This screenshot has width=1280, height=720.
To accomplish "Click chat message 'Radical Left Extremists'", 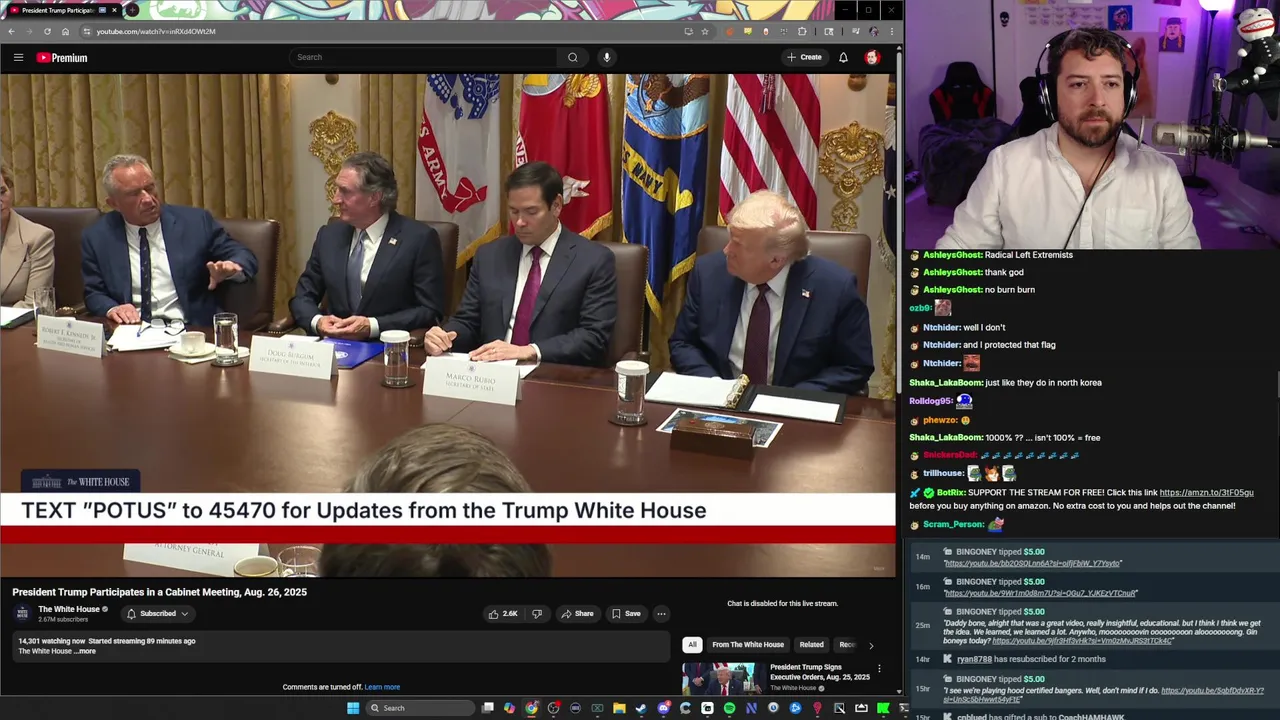I will (x=1029, y=255).
